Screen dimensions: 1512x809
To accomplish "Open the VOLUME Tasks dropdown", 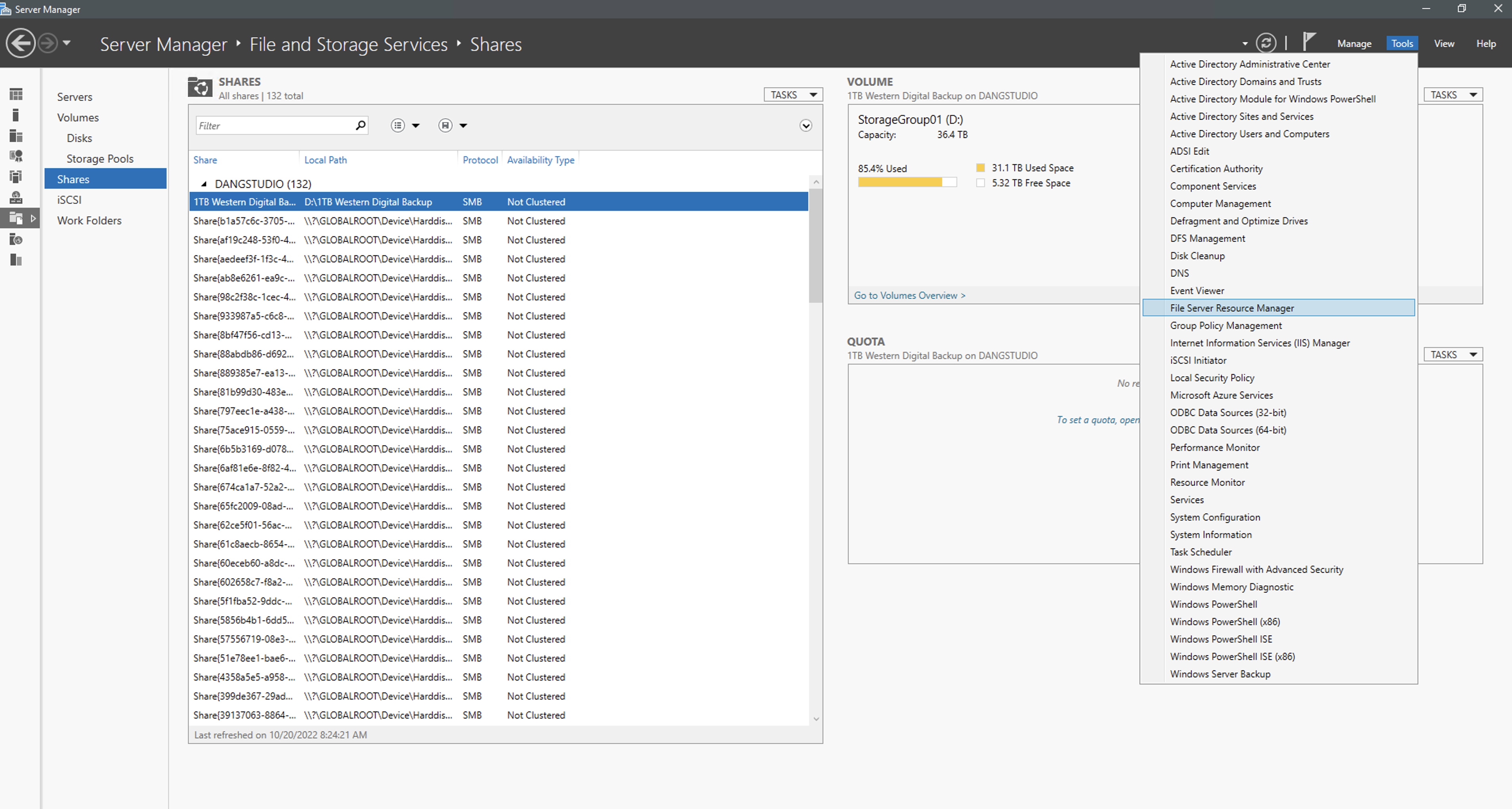I will coord(1453,95).
